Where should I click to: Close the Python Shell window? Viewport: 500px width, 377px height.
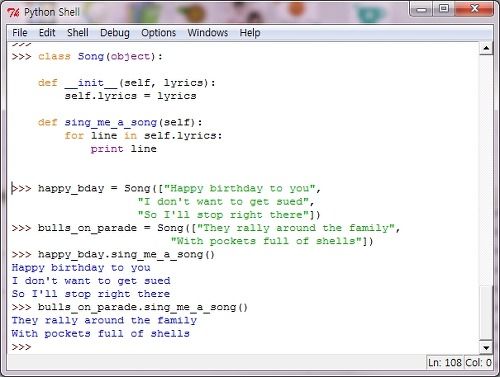tap(474, 9)
